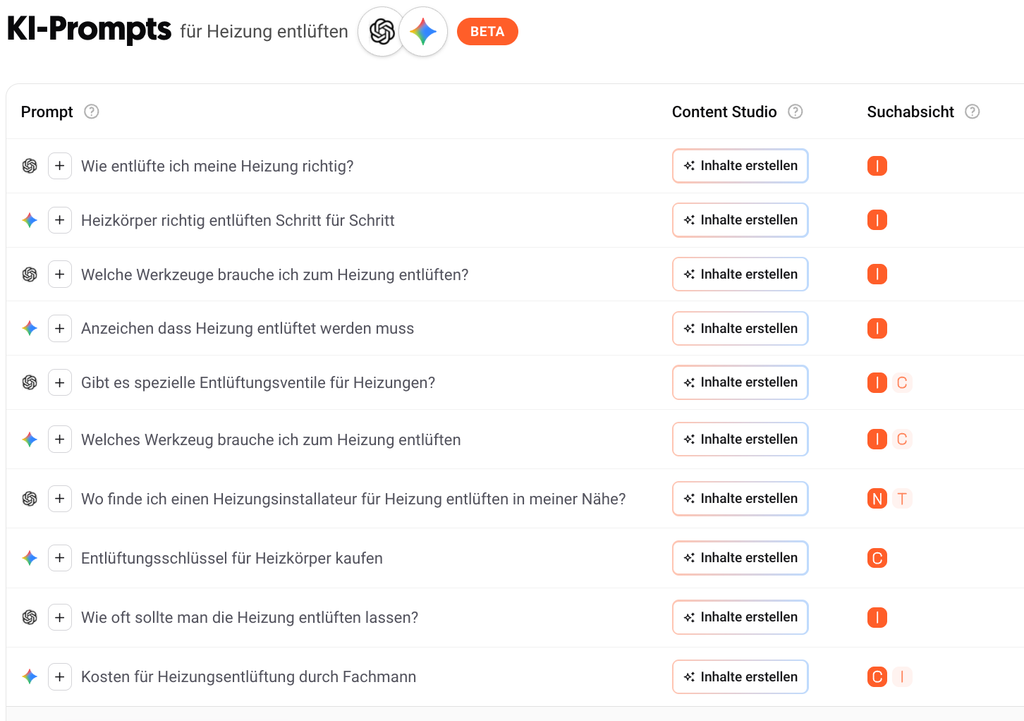Create content for 'Kosten für Heizungsentlüftung durch Fachmann'
This screenshot has width=1024, height=721.
(740, 677)
